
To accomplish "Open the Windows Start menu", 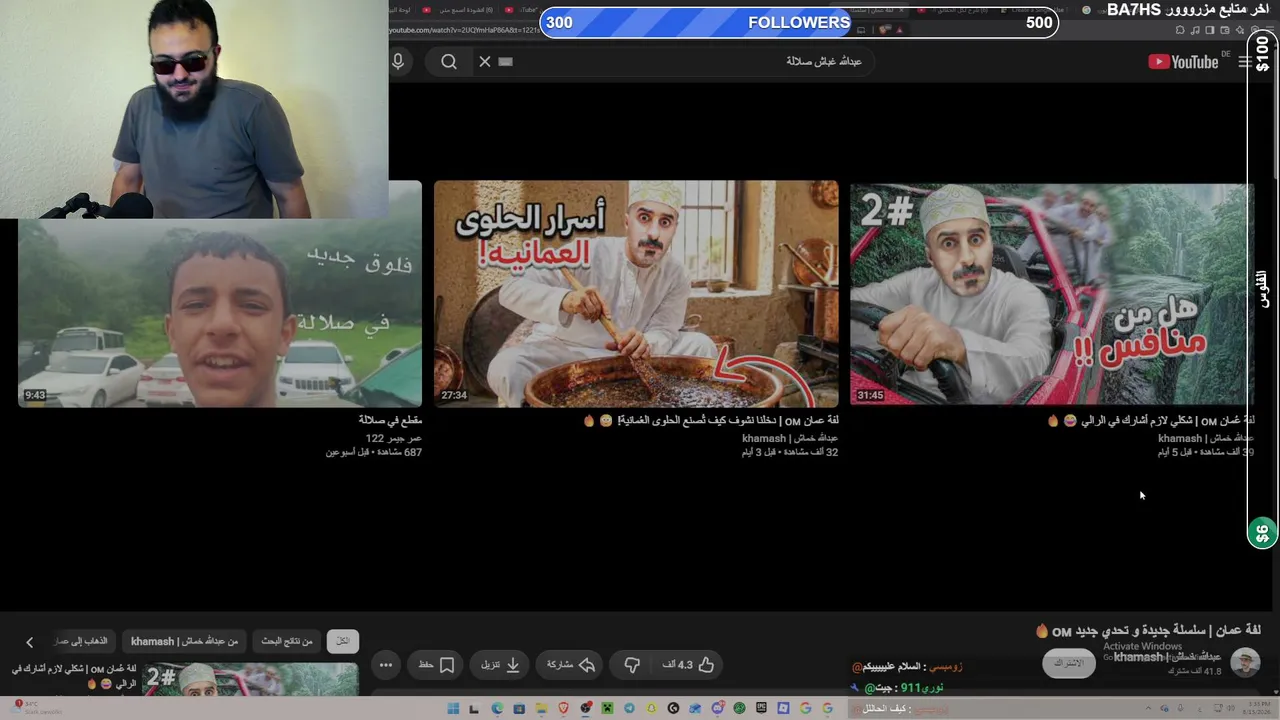I will (x=453, y=709).
